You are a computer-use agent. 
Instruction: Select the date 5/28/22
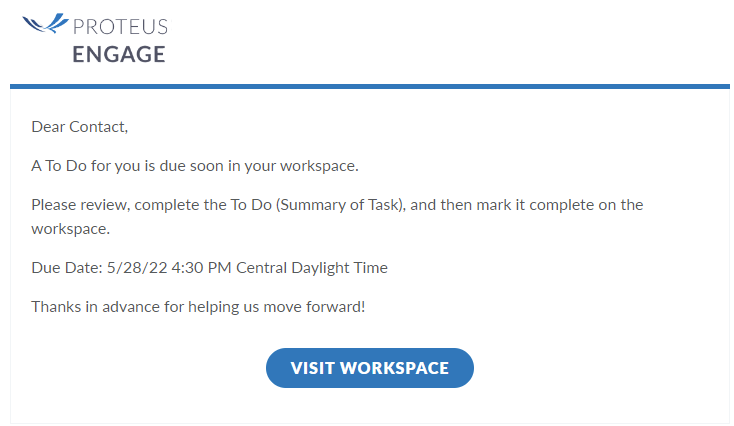point(137,268)
